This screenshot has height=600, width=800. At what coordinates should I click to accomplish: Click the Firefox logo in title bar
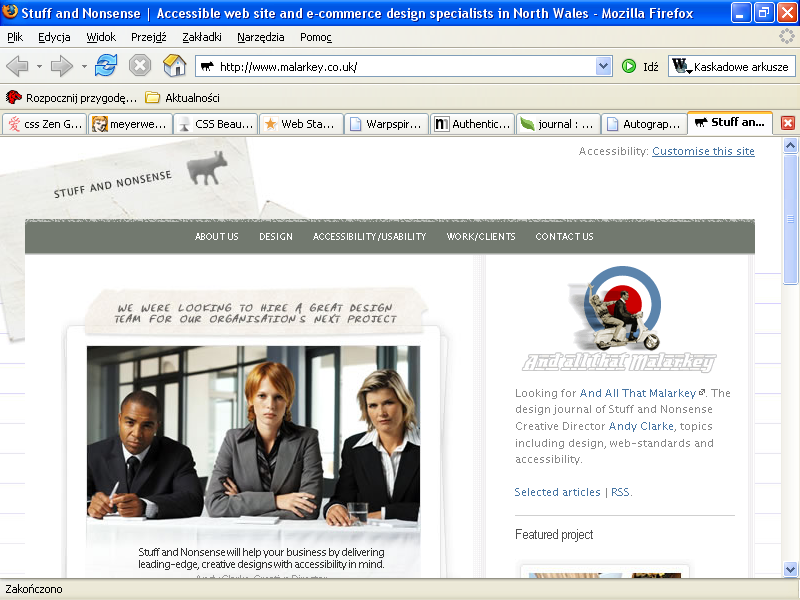pyautogui.click(x=10, y=11)
